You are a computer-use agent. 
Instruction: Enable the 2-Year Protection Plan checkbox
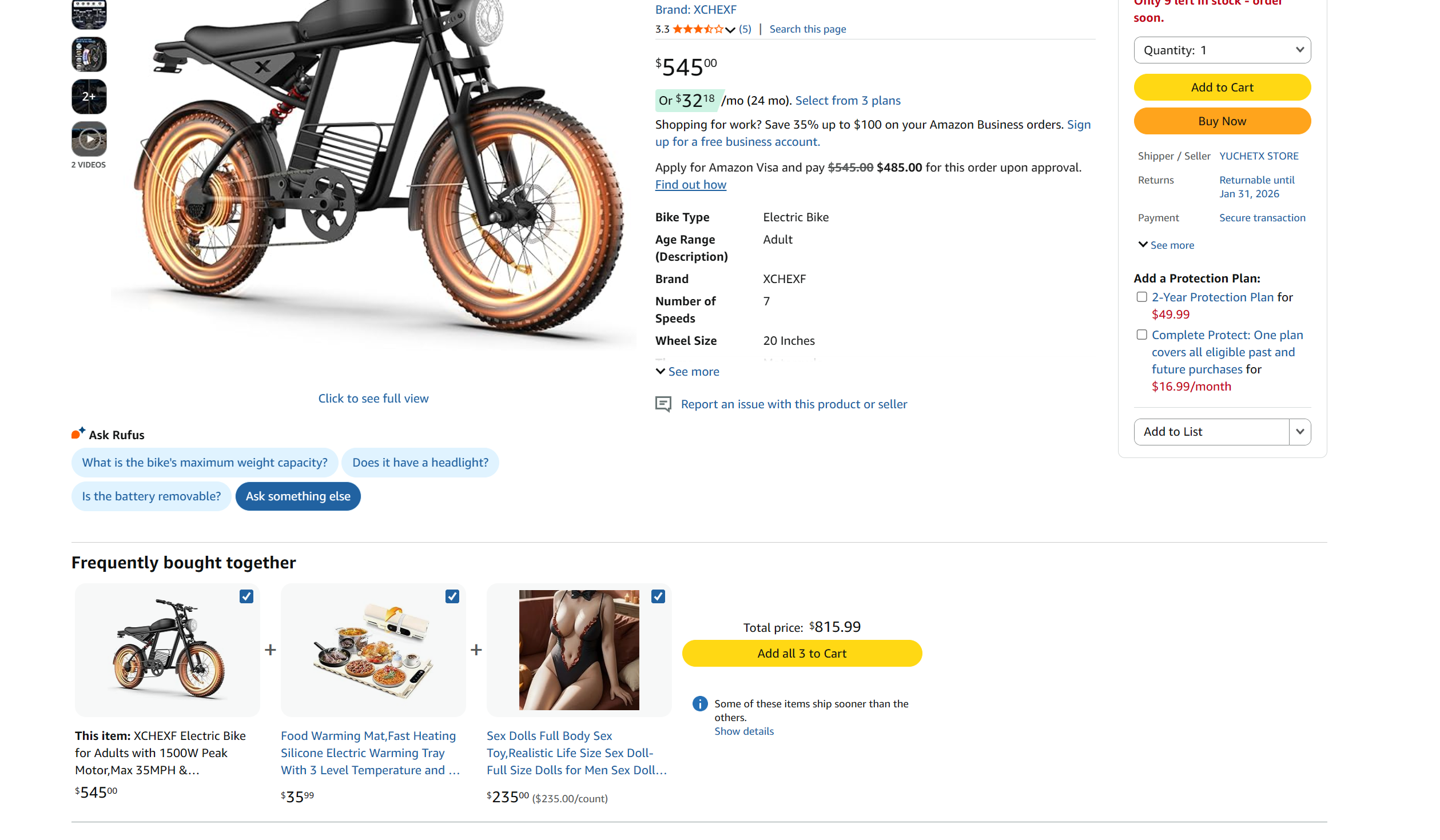pos(1141,297)
